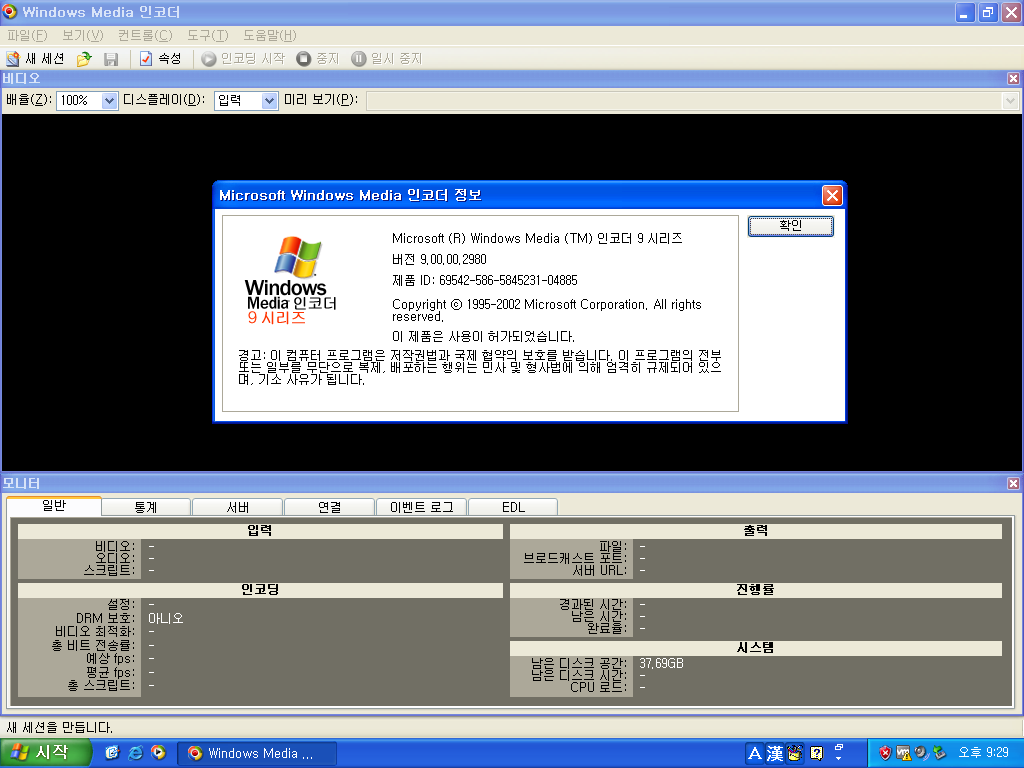Click the volume speaker tray icon
The image size is (1024, 768).
(921, 753)
